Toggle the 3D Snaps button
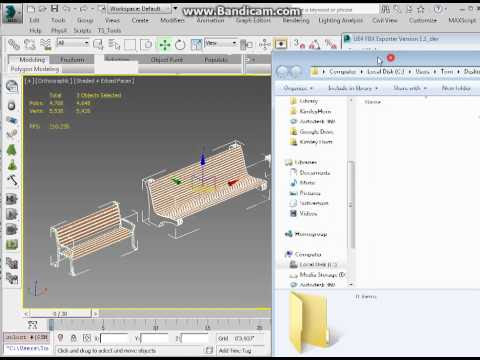 299,44
